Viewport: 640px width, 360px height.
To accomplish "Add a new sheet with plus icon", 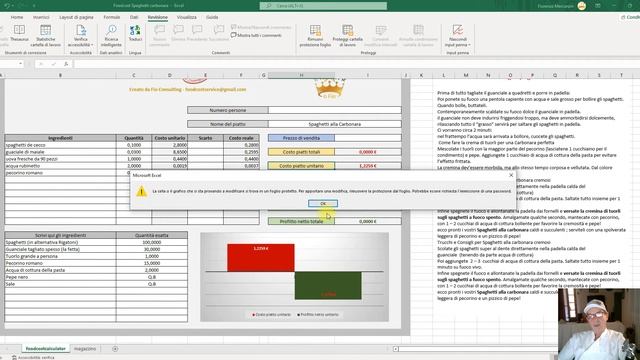I will (115, 349).
